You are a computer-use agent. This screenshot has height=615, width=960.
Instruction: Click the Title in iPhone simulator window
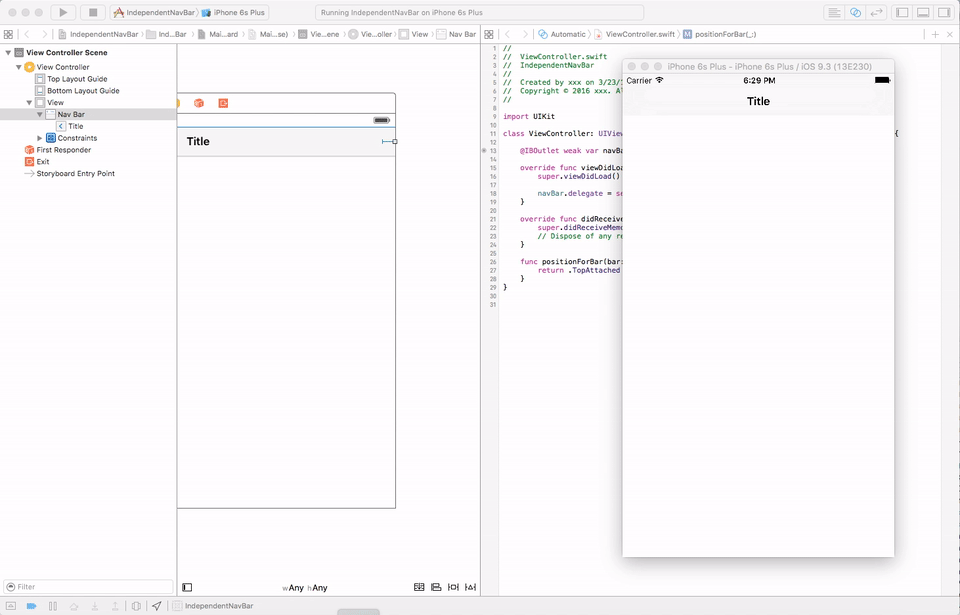pyautogui.click(x=758, y=102)
